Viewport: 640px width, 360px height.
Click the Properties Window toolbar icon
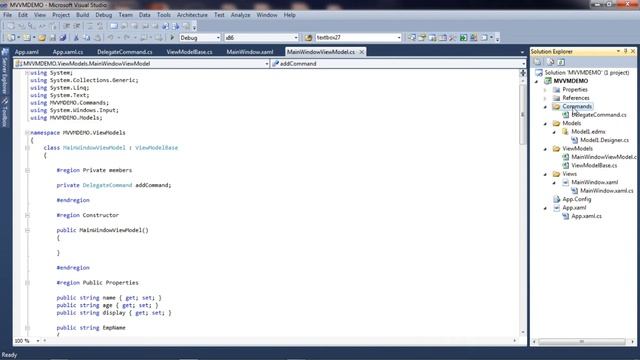point(422,38)
